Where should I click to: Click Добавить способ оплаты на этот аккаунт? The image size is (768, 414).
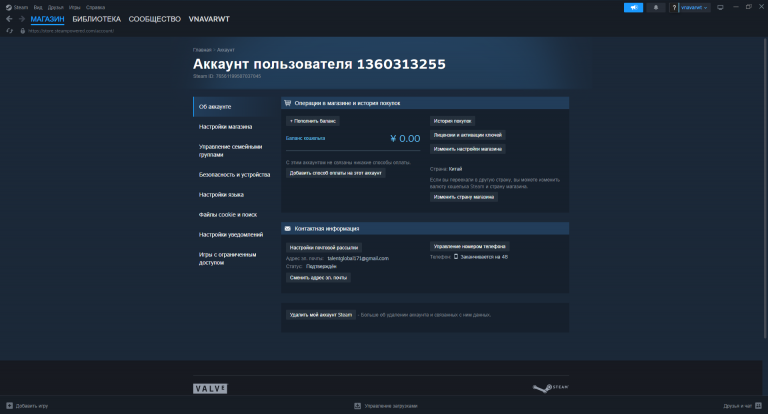coord(336,173)
